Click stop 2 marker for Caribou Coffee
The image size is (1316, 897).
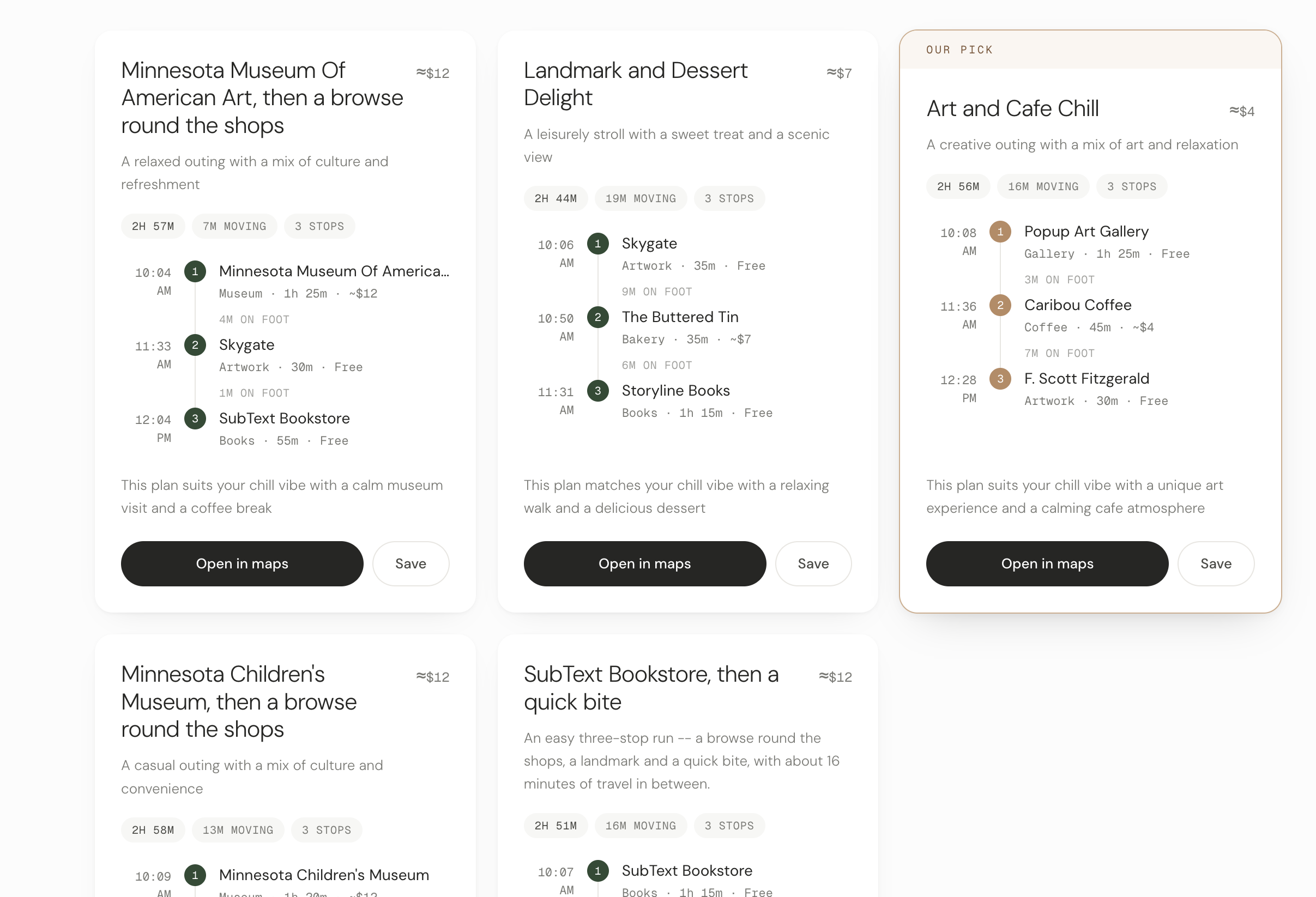coord(1000,306)
